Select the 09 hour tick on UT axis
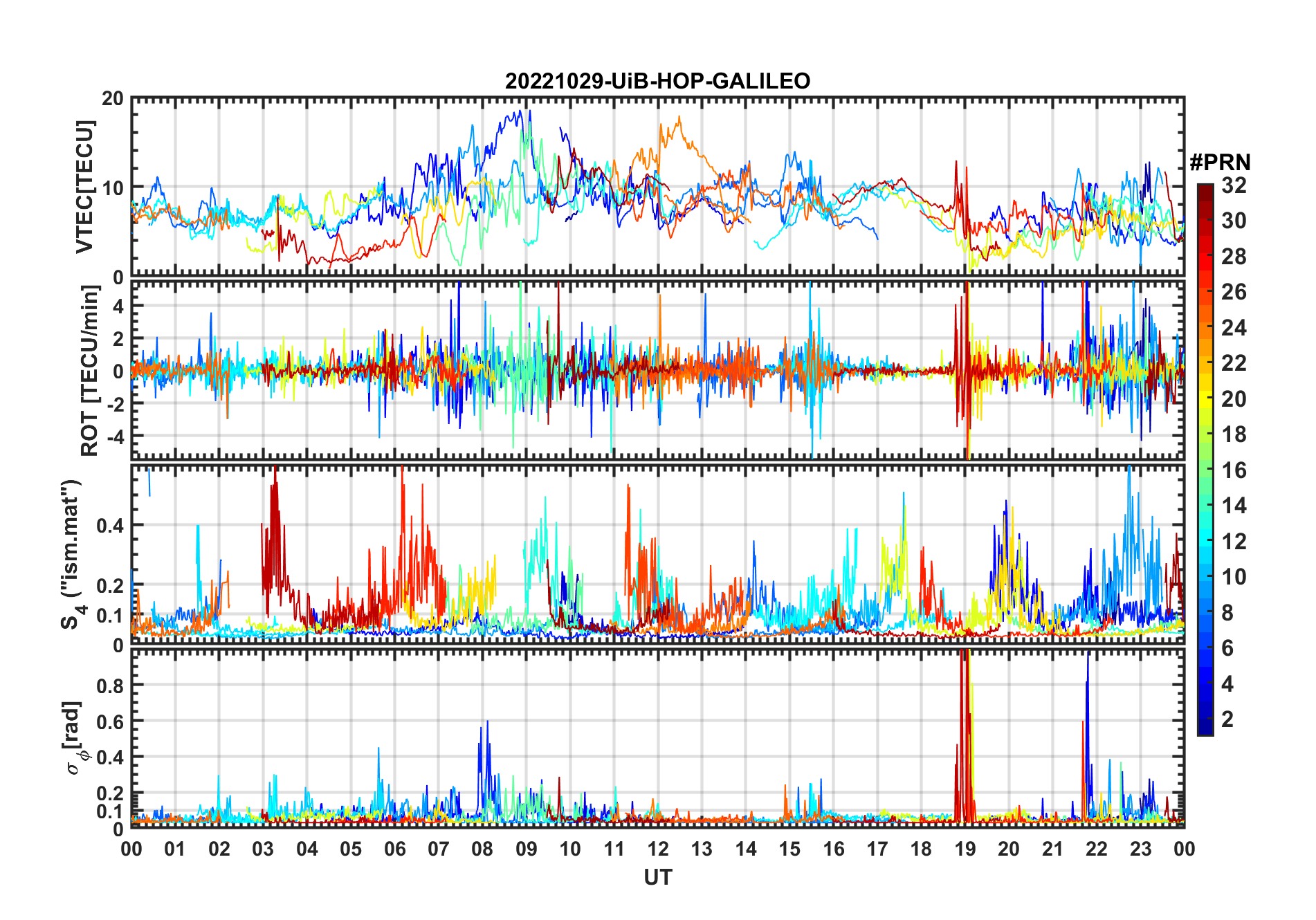1316x920 pixels. tap(527, 849)
